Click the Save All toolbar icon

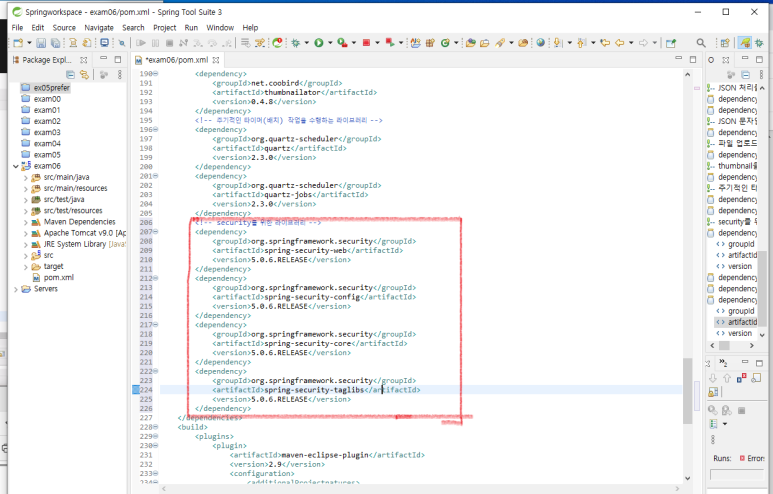coord(55,43)
